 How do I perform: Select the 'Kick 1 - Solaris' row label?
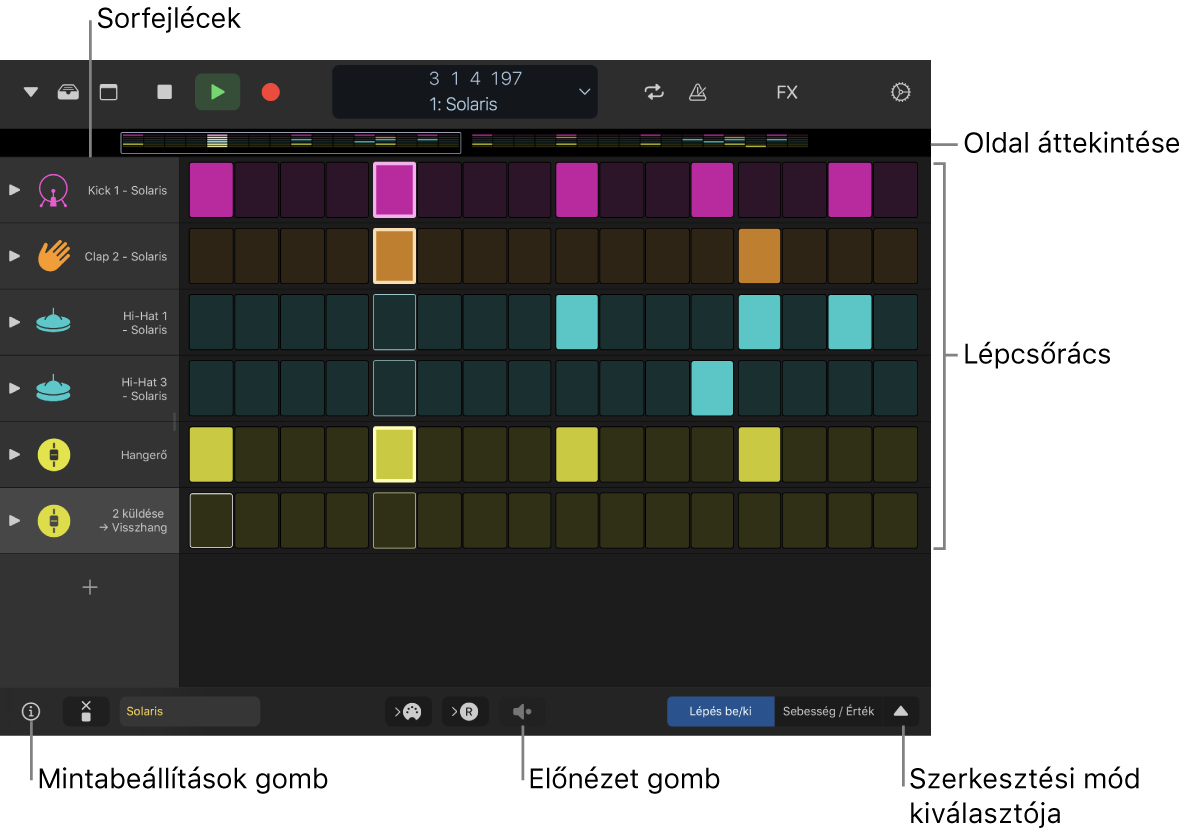[x=127, y=190]
